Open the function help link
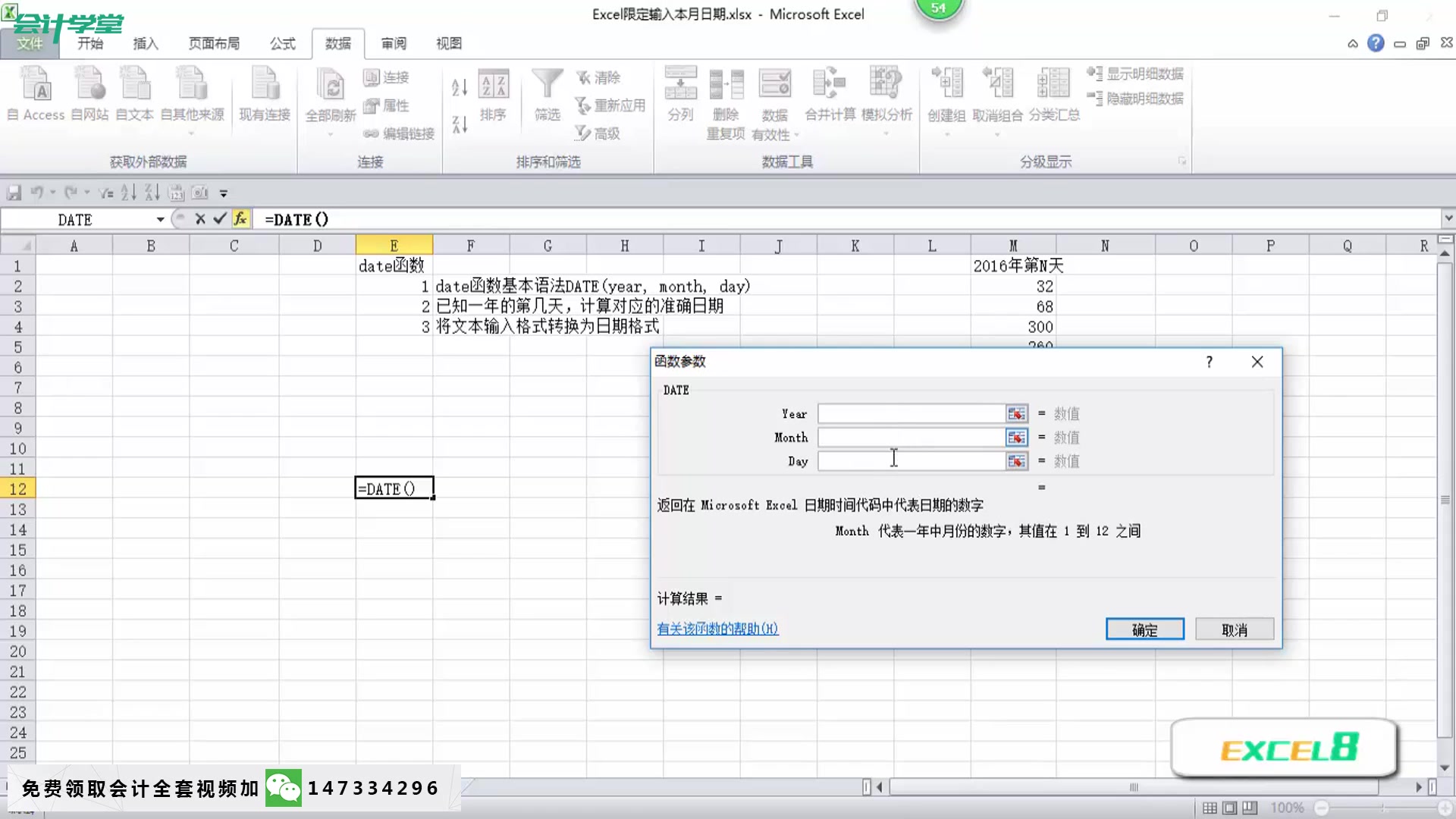The height and width of the screenshot is (819, 1456). (717, 629)
